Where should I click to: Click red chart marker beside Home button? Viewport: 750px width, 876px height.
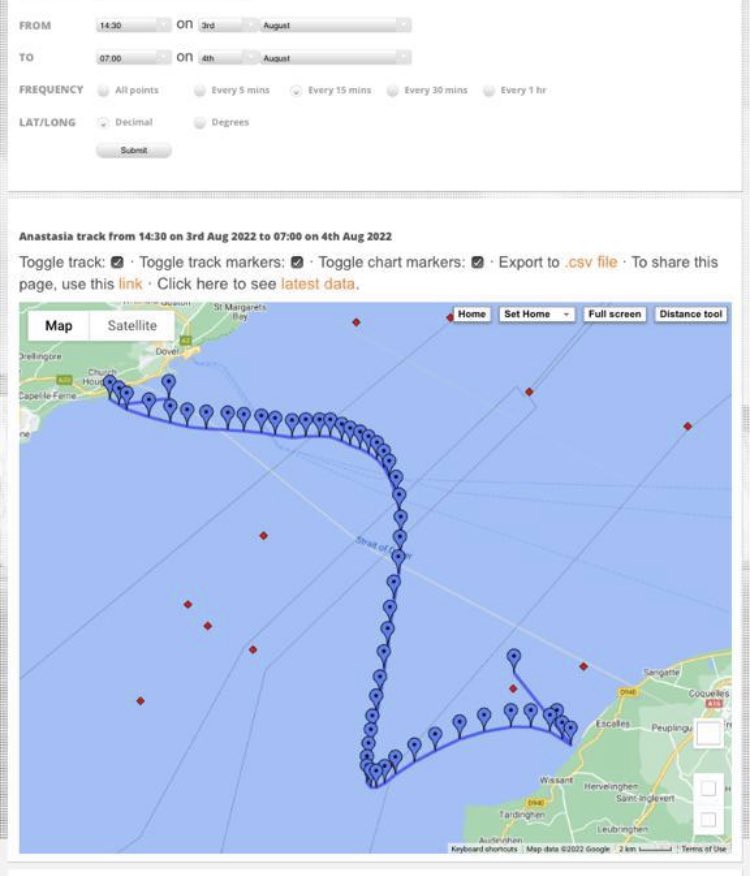449,318
